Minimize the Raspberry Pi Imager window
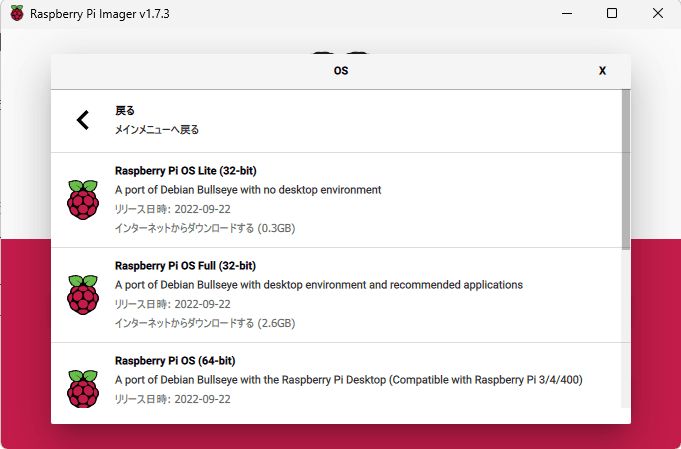681x449 pixels. point(565,14)
